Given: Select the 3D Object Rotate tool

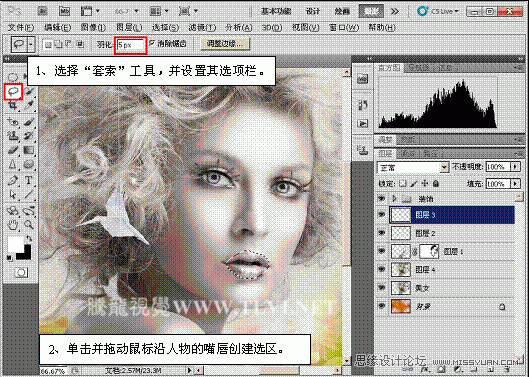Looking at the screenshot, I should [13, 211].
